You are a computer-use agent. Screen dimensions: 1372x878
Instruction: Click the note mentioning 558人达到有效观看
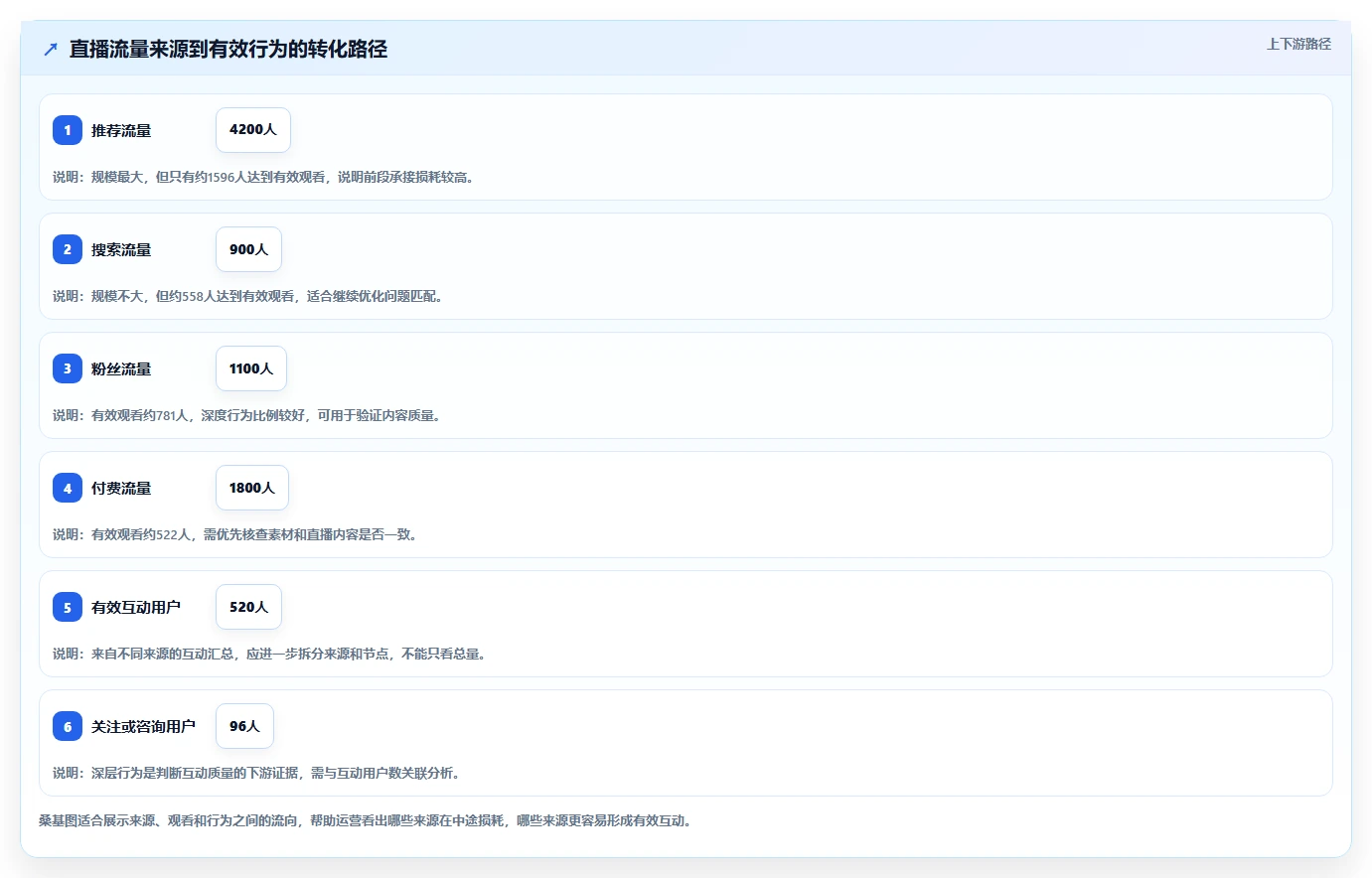point(249,296)
